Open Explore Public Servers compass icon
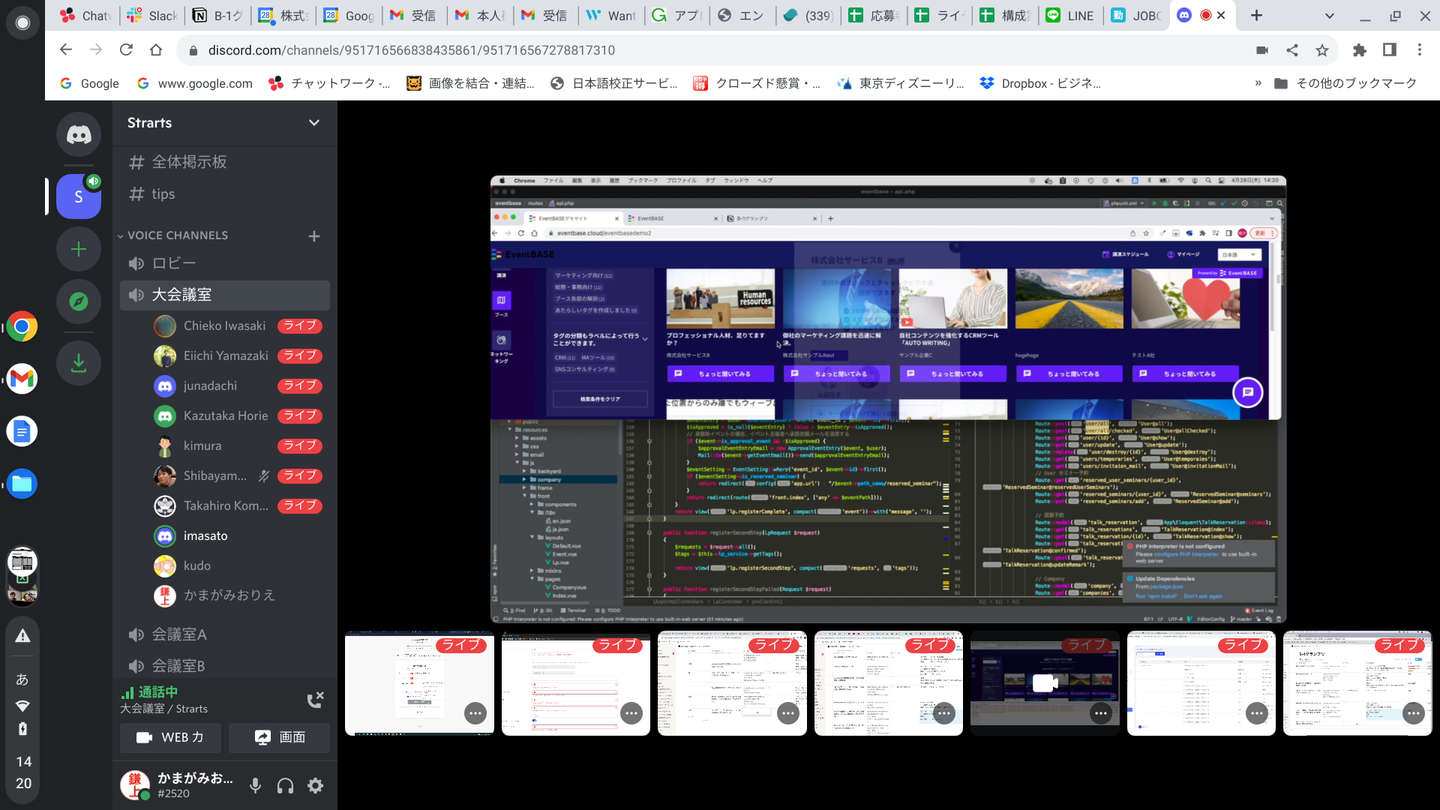Screen dimensions: 1440x810 [x=78, y=302]
